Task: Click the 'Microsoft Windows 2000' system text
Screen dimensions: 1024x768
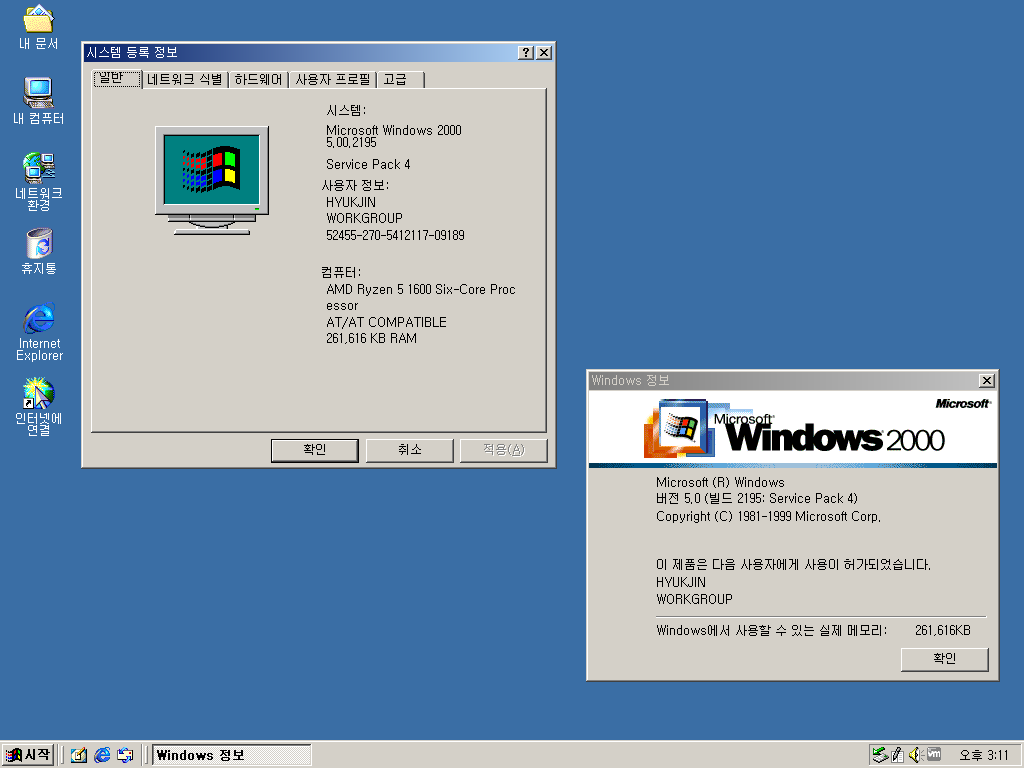Action: coord(394,130)
